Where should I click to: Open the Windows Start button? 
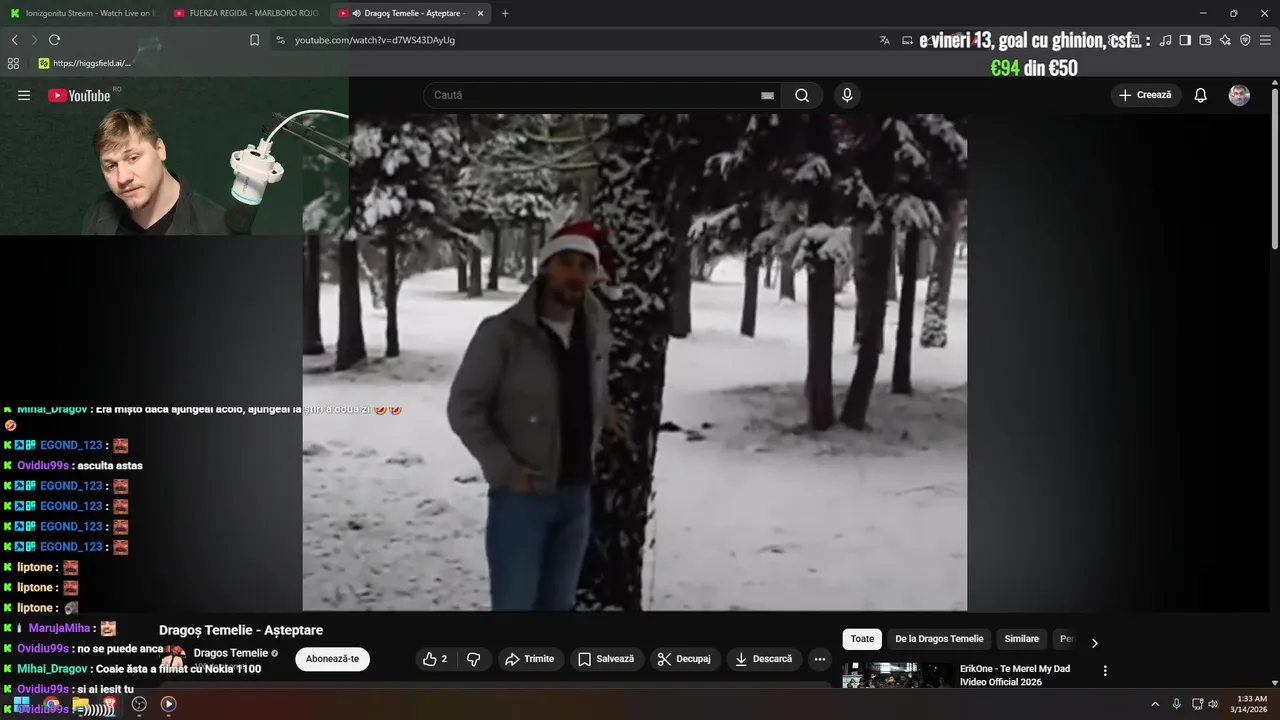tap(21, 704)
